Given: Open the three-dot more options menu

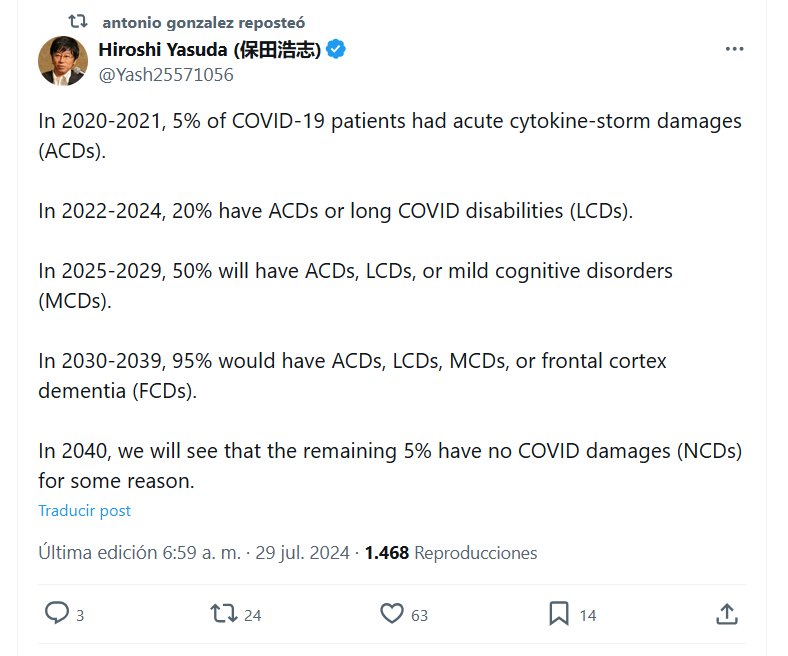Looking at the screenshot, I should 734,49.
